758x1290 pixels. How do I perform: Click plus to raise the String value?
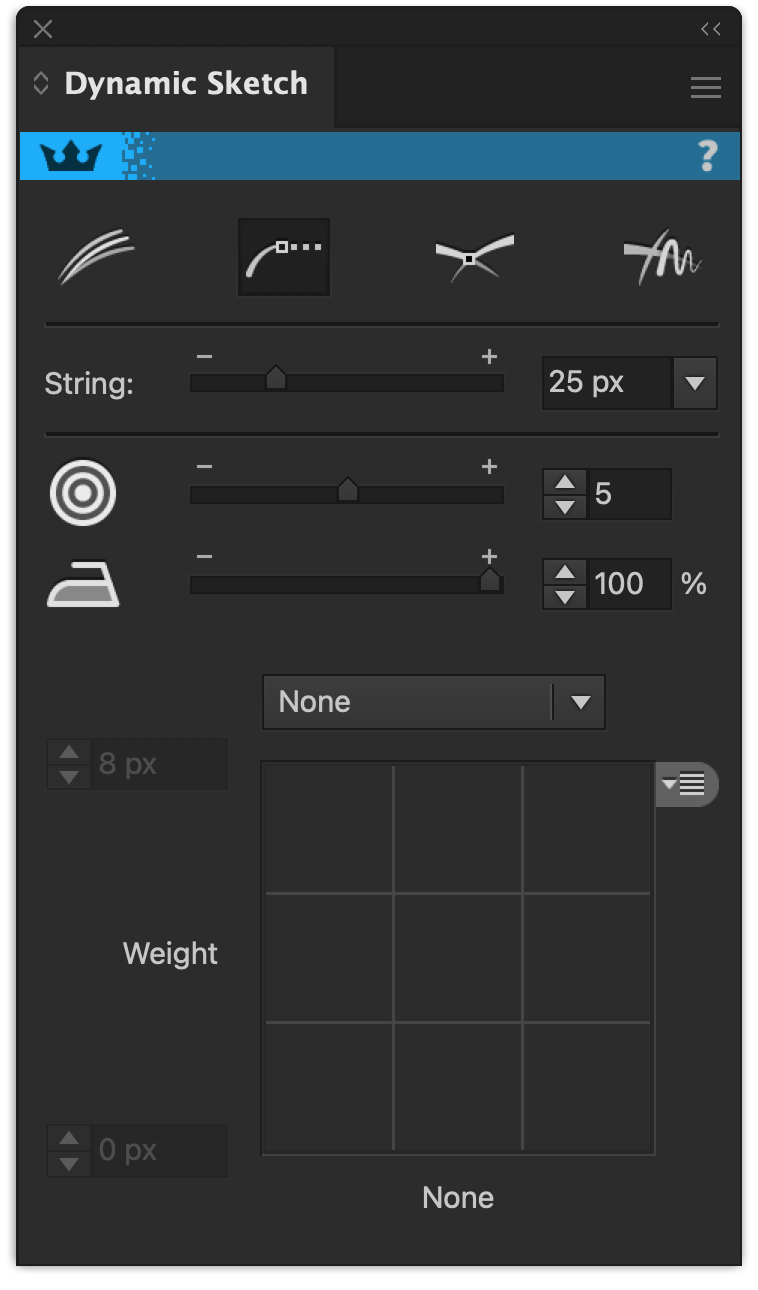click(x=490, y=354)
